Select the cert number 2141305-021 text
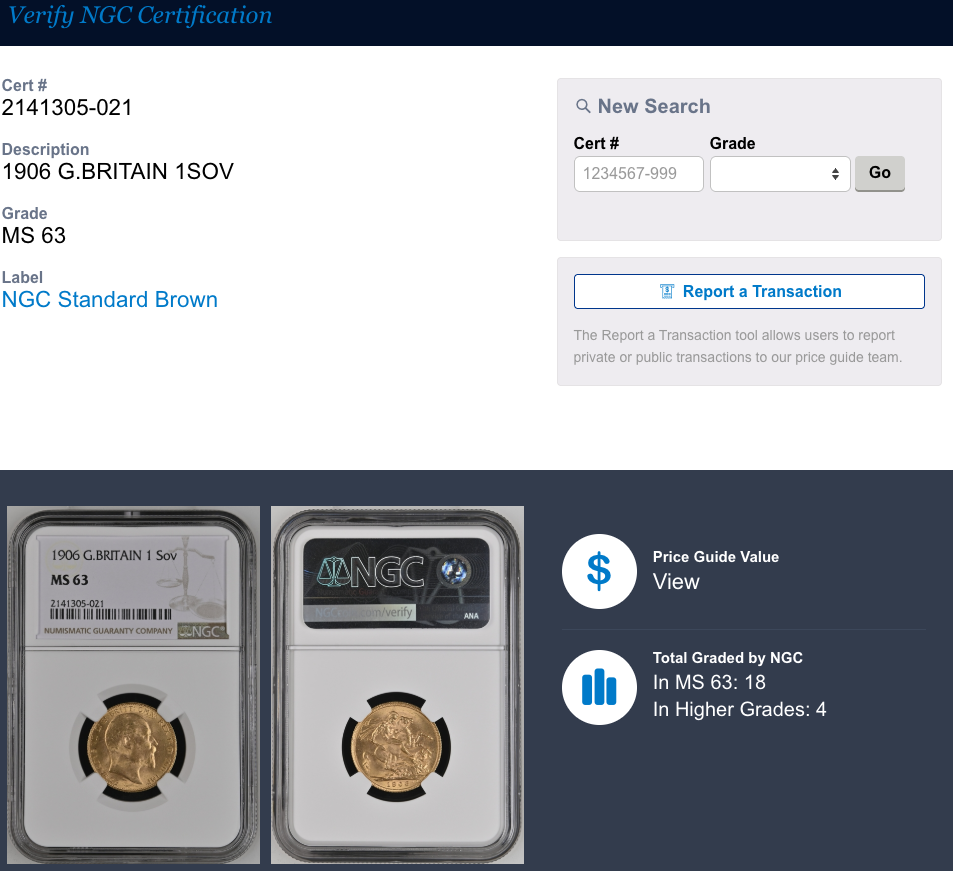This screenshot has height=871, width=953. [x=67, y=108]
